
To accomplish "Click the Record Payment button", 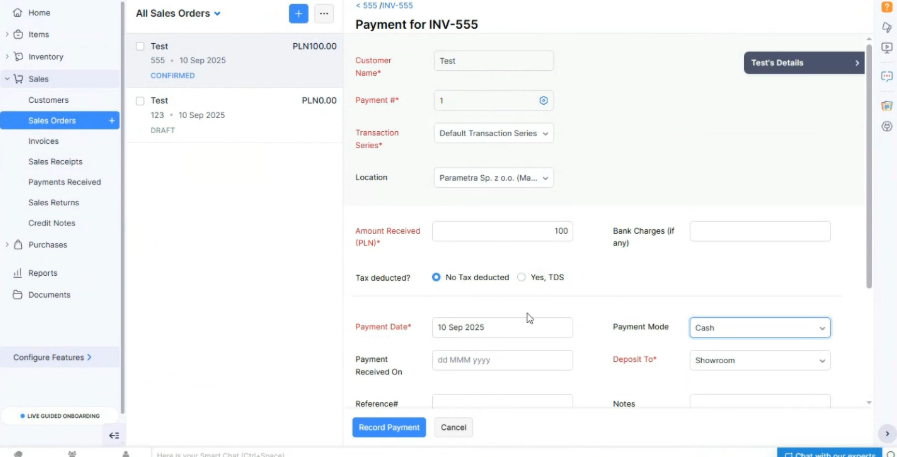I will coord(389,427).
